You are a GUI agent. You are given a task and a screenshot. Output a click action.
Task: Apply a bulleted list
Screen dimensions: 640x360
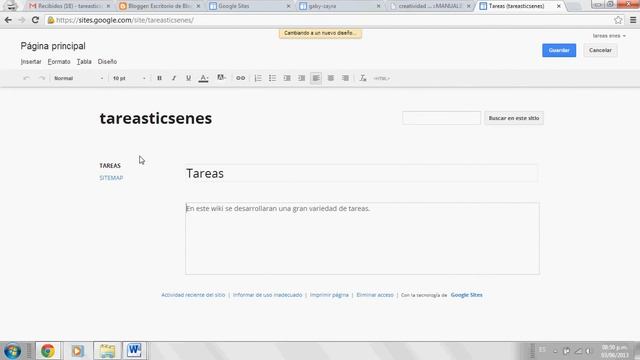coord(272,78)
